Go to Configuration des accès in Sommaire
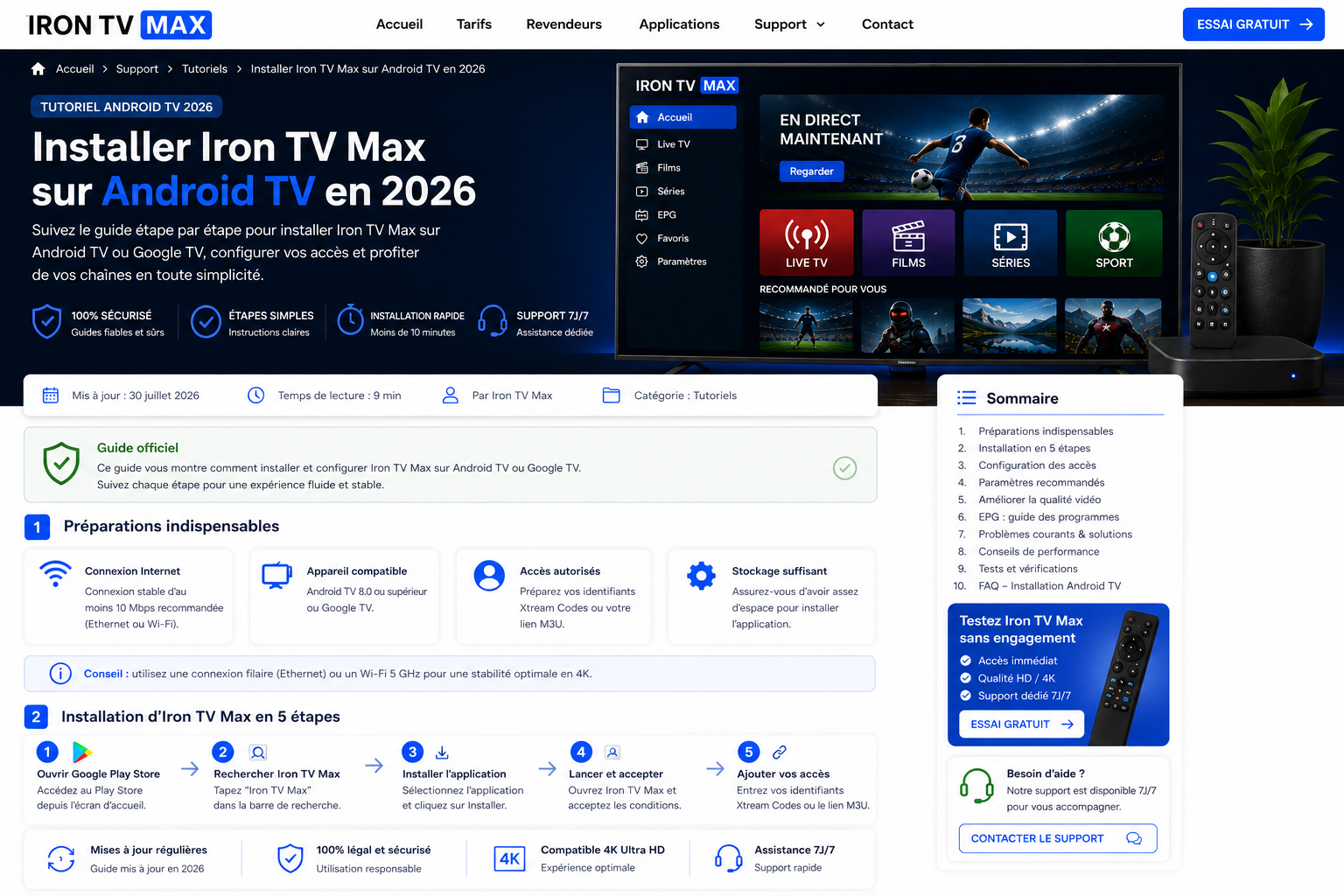 click(x=1037, y=465)
